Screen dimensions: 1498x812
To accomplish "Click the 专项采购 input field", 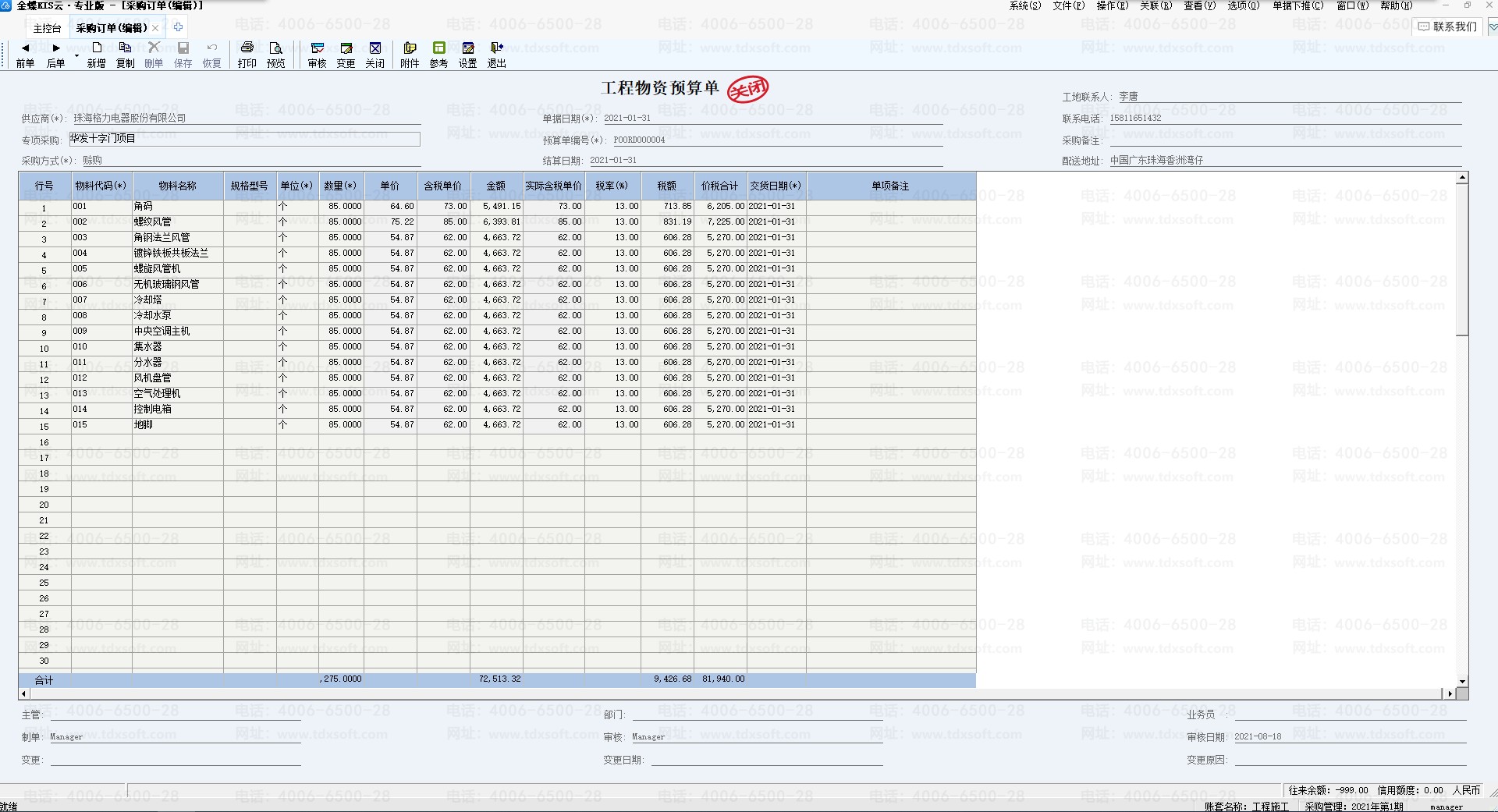I will 243,139.
